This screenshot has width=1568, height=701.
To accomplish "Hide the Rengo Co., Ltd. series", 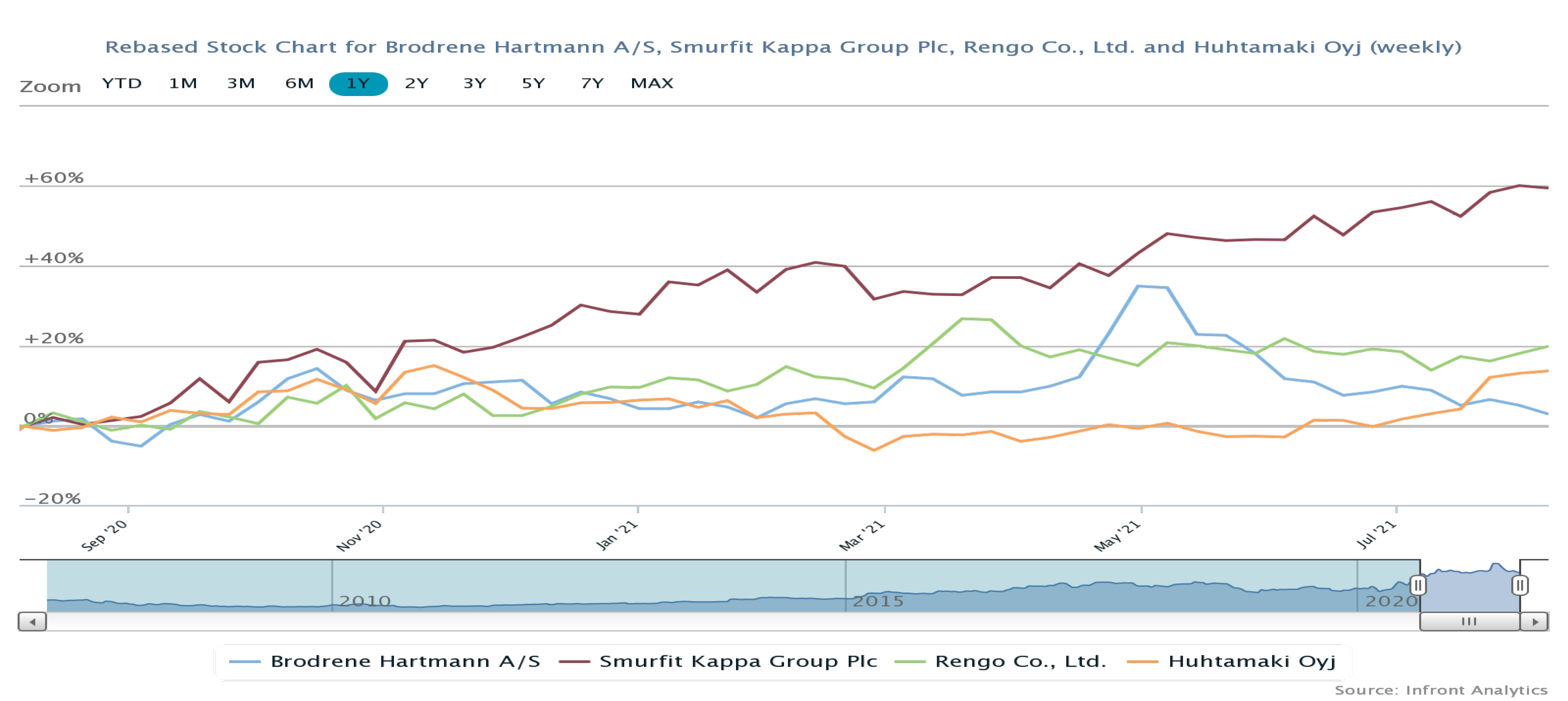I will tap(1020, 662).
